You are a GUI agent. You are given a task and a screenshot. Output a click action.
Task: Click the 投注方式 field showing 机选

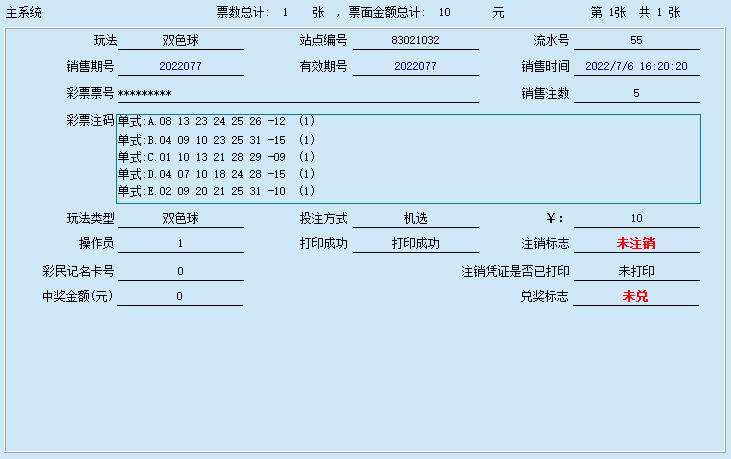pyautogui.click(x=415, y=219)
